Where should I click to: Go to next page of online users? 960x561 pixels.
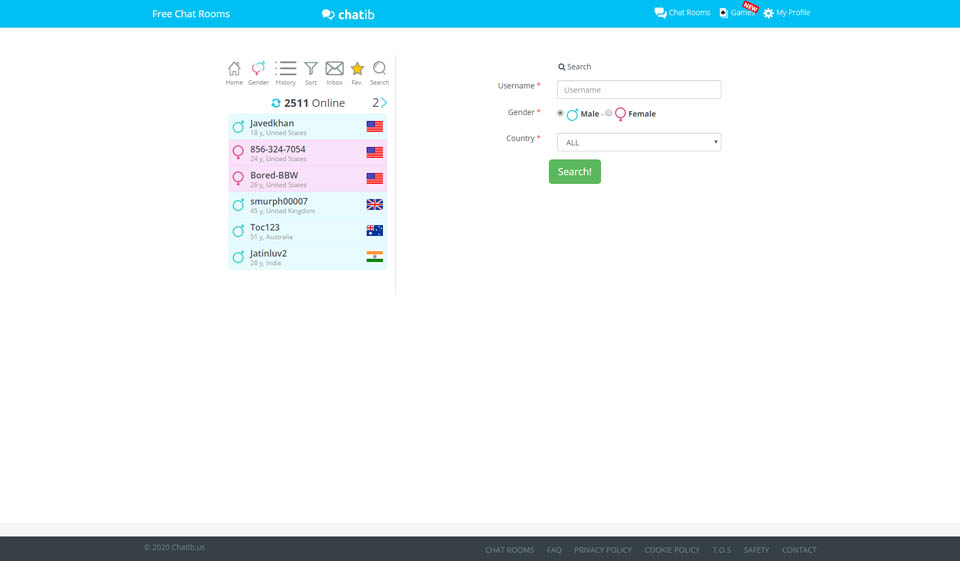pos(383,103)
